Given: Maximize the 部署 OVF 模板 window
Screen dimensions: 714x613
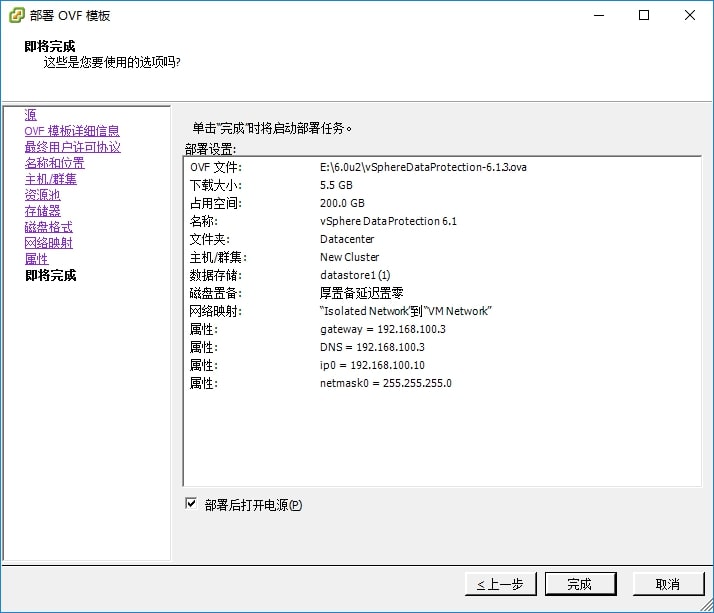Looking at the screenshot, I should pyautogui.click(x=644, y=15).
